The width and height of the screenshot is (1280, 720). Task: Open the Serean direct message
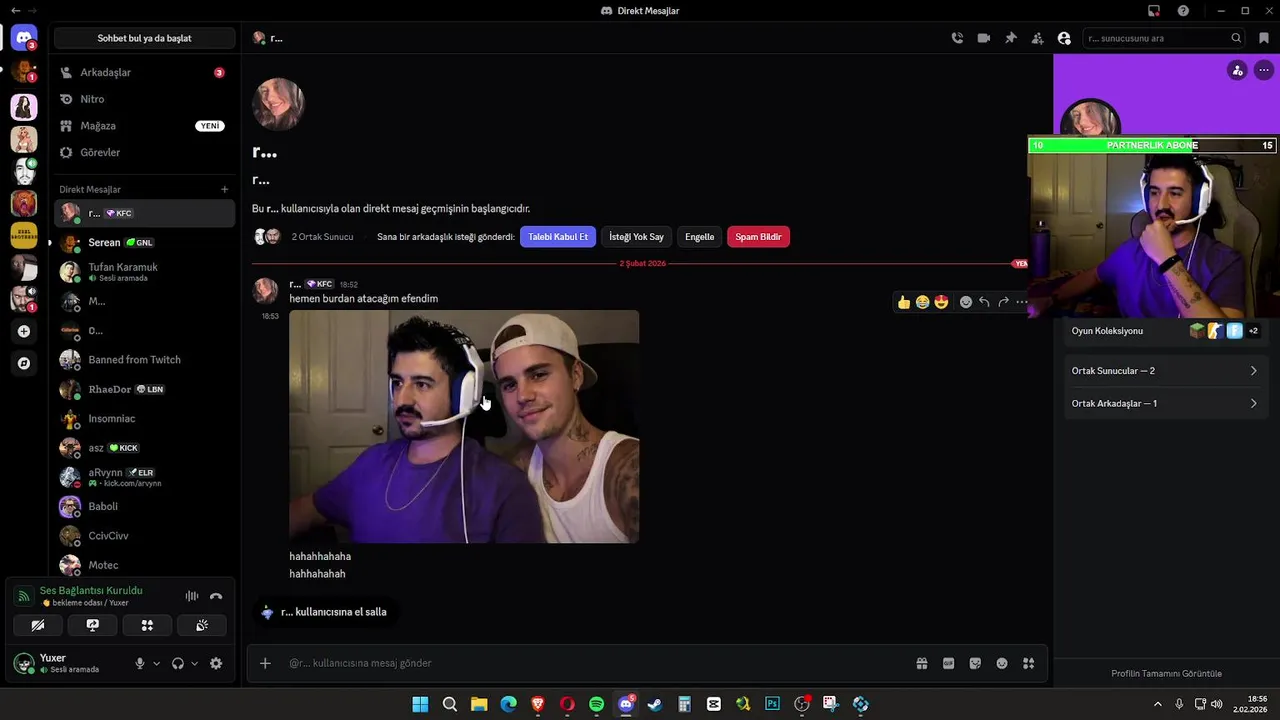point(145,243)
